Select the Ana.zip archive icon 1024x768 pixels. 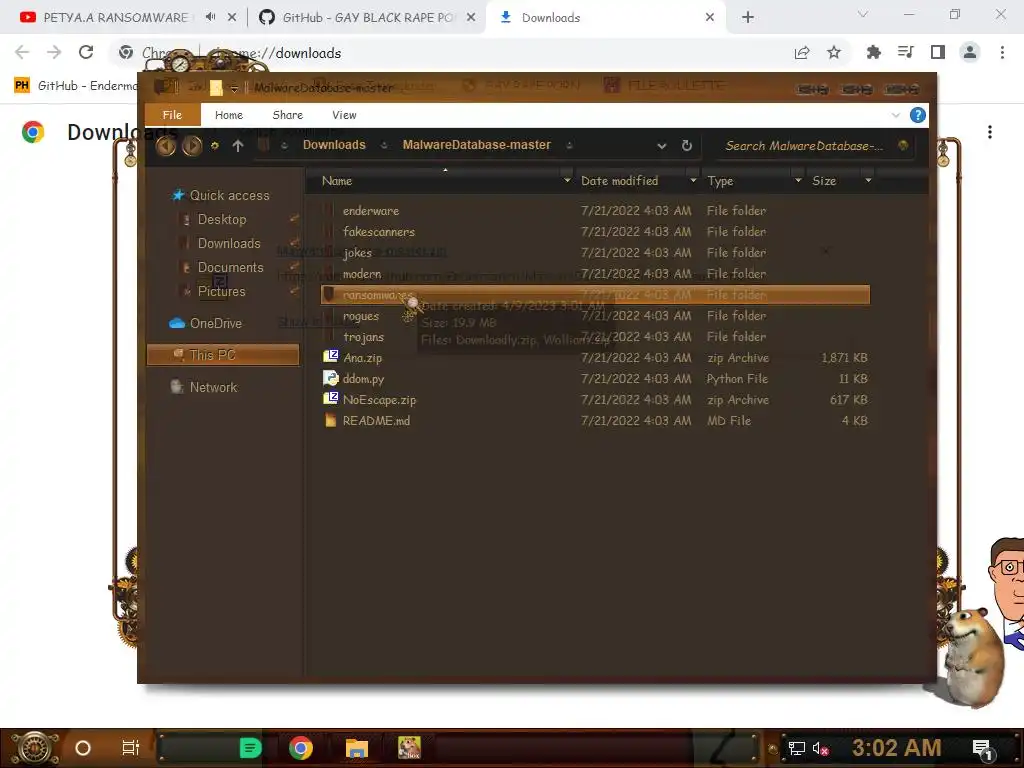pyautogui.click(x=330, y=357)
